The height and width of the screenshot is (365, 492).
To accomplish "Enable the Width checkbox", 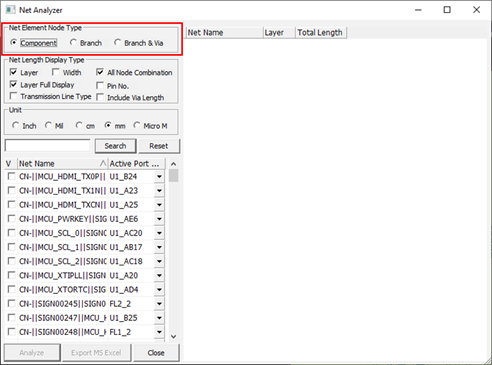I will point(56,72).
